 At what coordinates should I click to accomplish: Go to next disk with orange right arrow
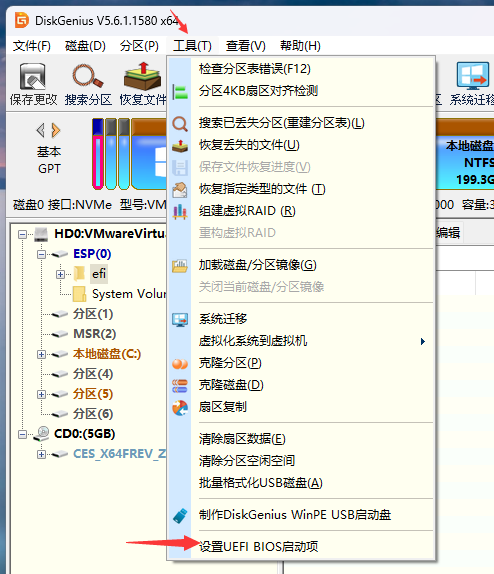click(56, 130)
